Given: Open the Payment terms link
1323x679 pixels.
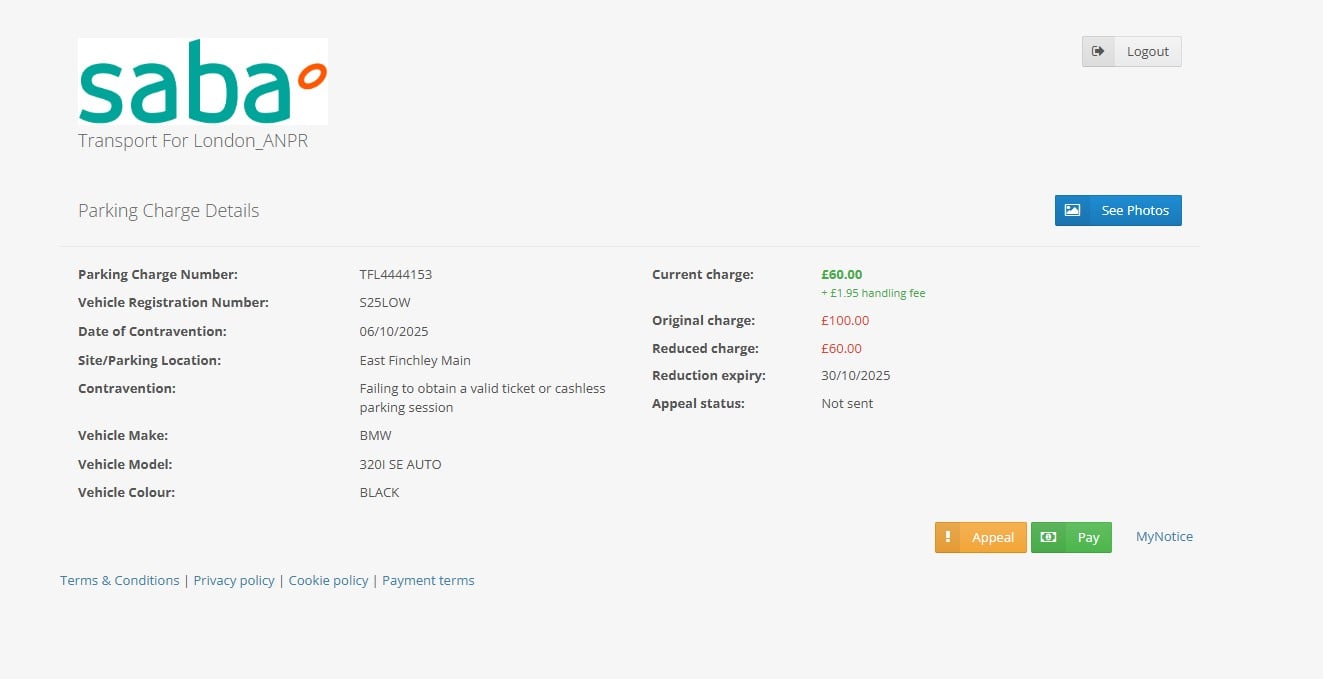Looking at the screenshot, I should (x=428, y=581).
